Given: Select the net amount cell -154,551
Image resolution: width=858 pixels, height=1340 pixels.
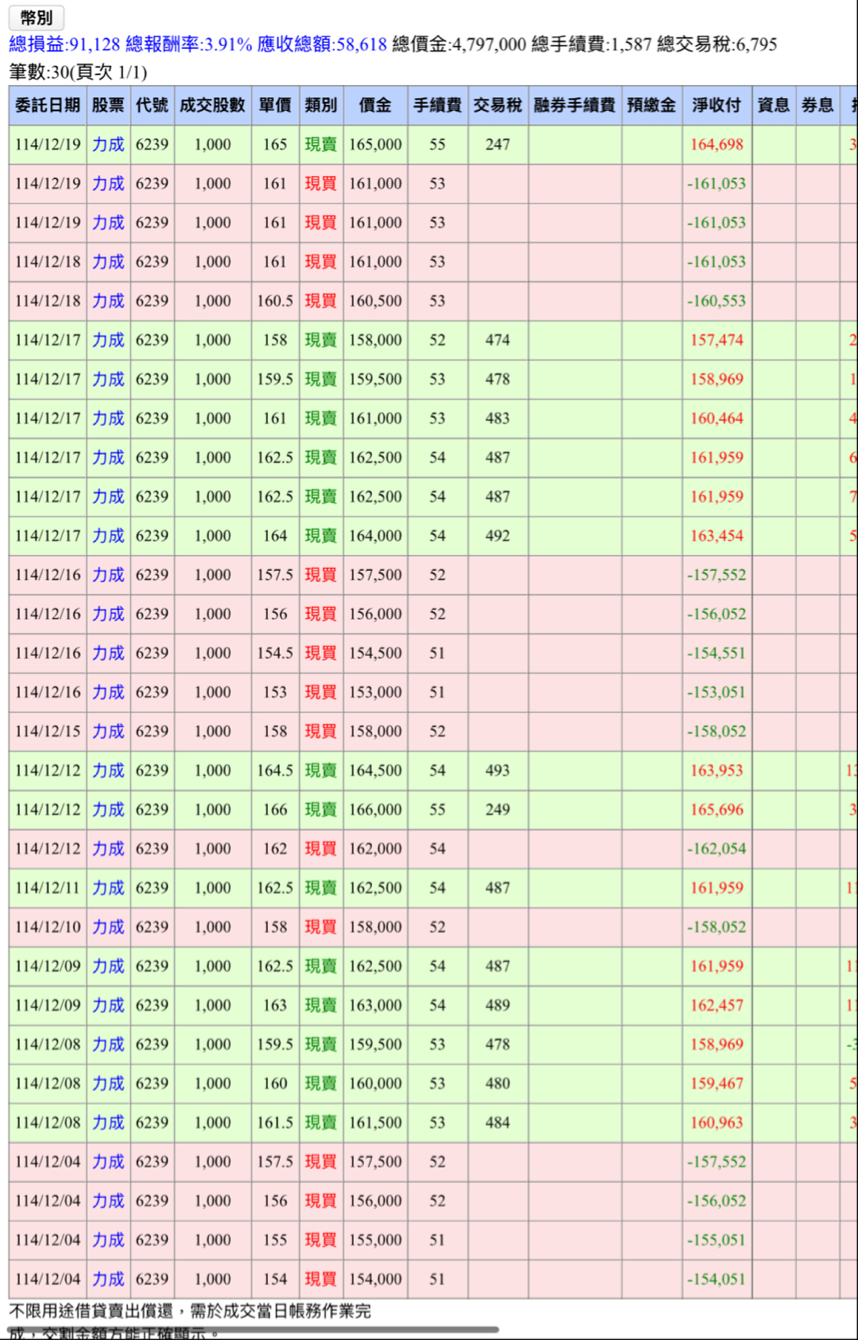Looking at the screenshot, I should tap(716, 653).
